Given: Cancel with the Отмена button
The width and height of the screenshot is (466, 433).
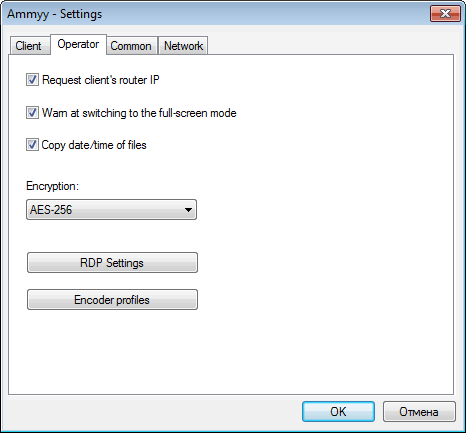Looking at the screenshot, I should point(419,412).
